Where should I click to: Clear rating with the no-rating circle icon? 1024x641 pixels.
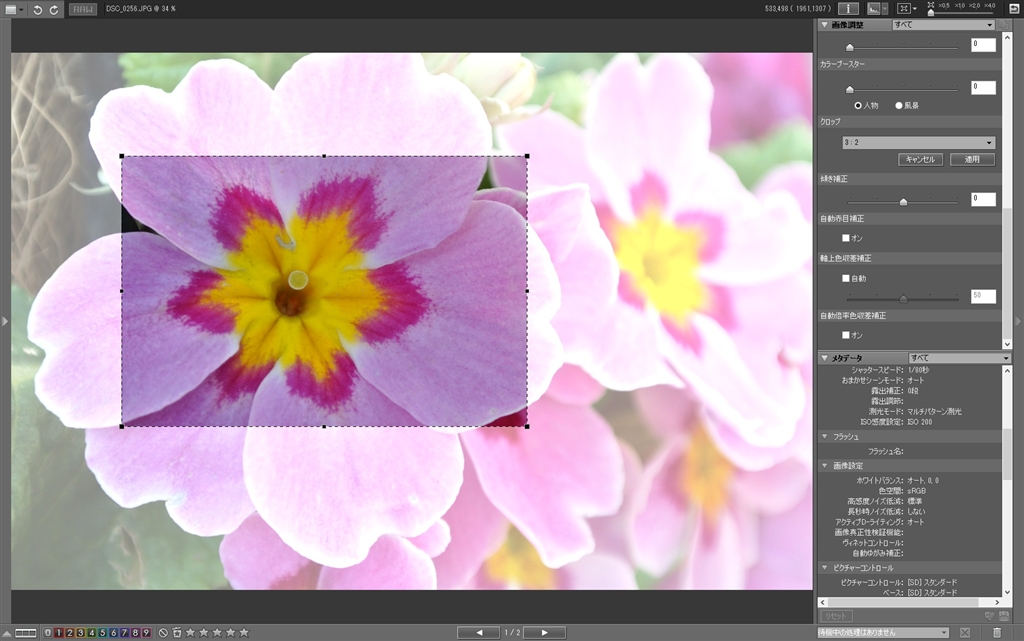point(163,633)
